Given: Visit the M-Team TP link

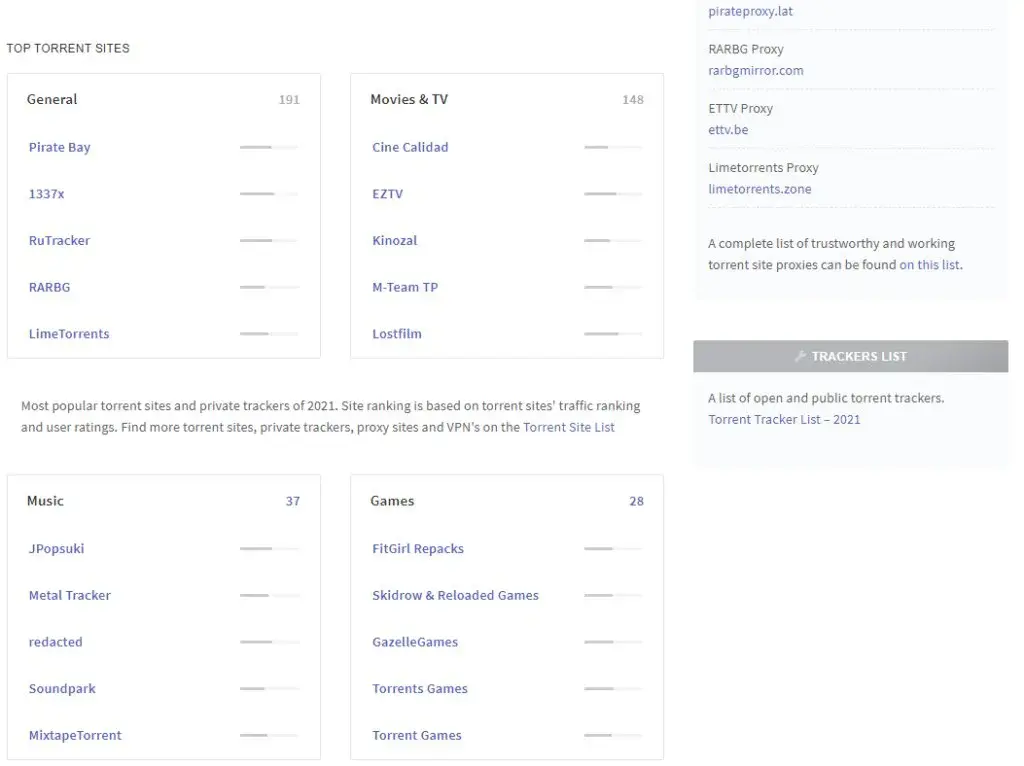Looking at the screenshot, I should coord(405,287).
